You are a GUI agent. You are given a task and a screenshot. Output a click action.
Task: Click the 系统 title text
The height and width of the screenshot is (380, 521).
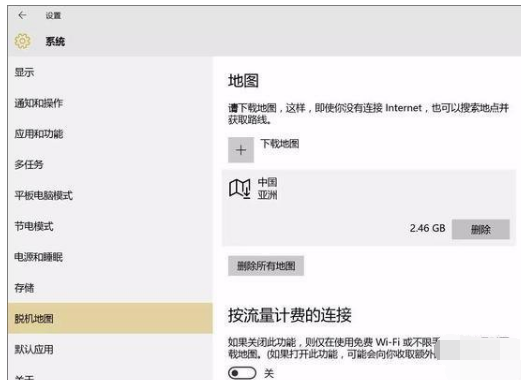point(55,41)
